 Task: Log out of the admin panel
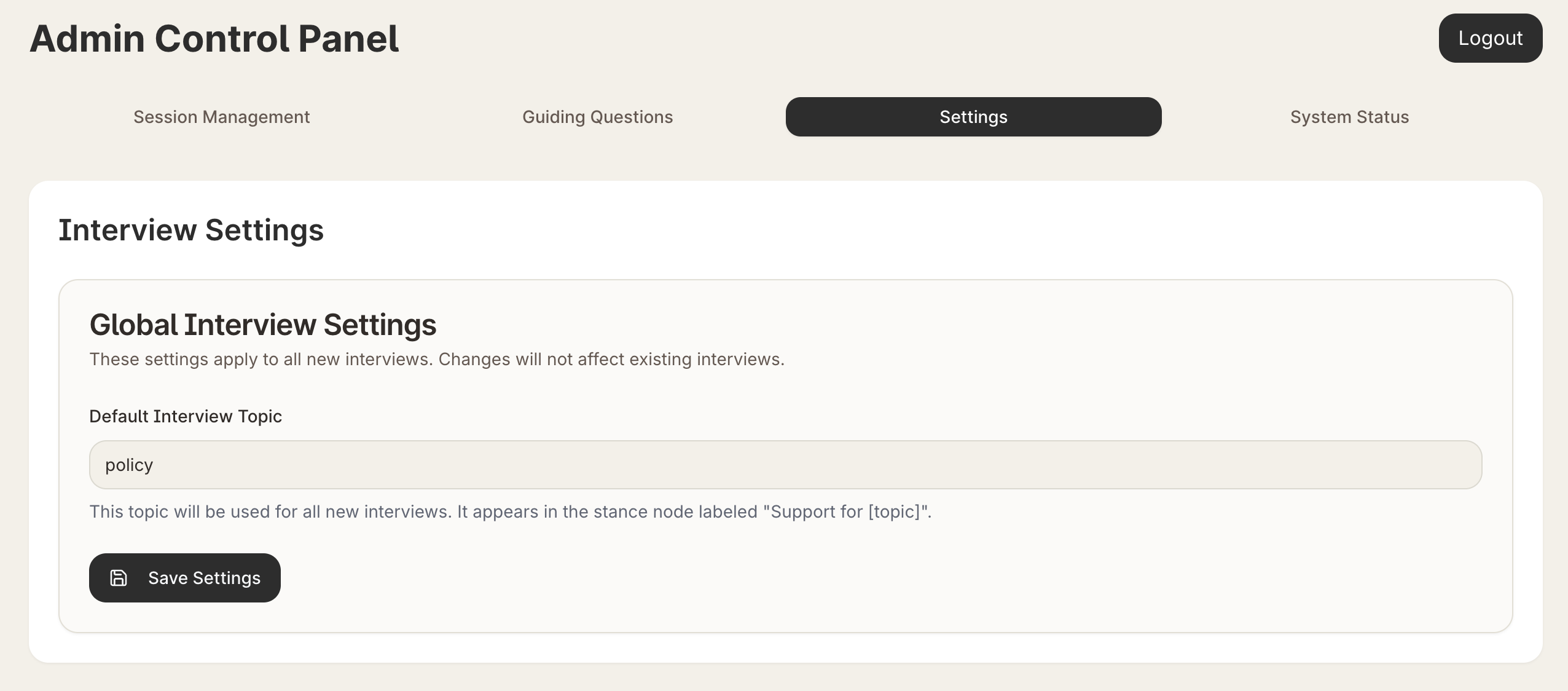click(1490, 38)
